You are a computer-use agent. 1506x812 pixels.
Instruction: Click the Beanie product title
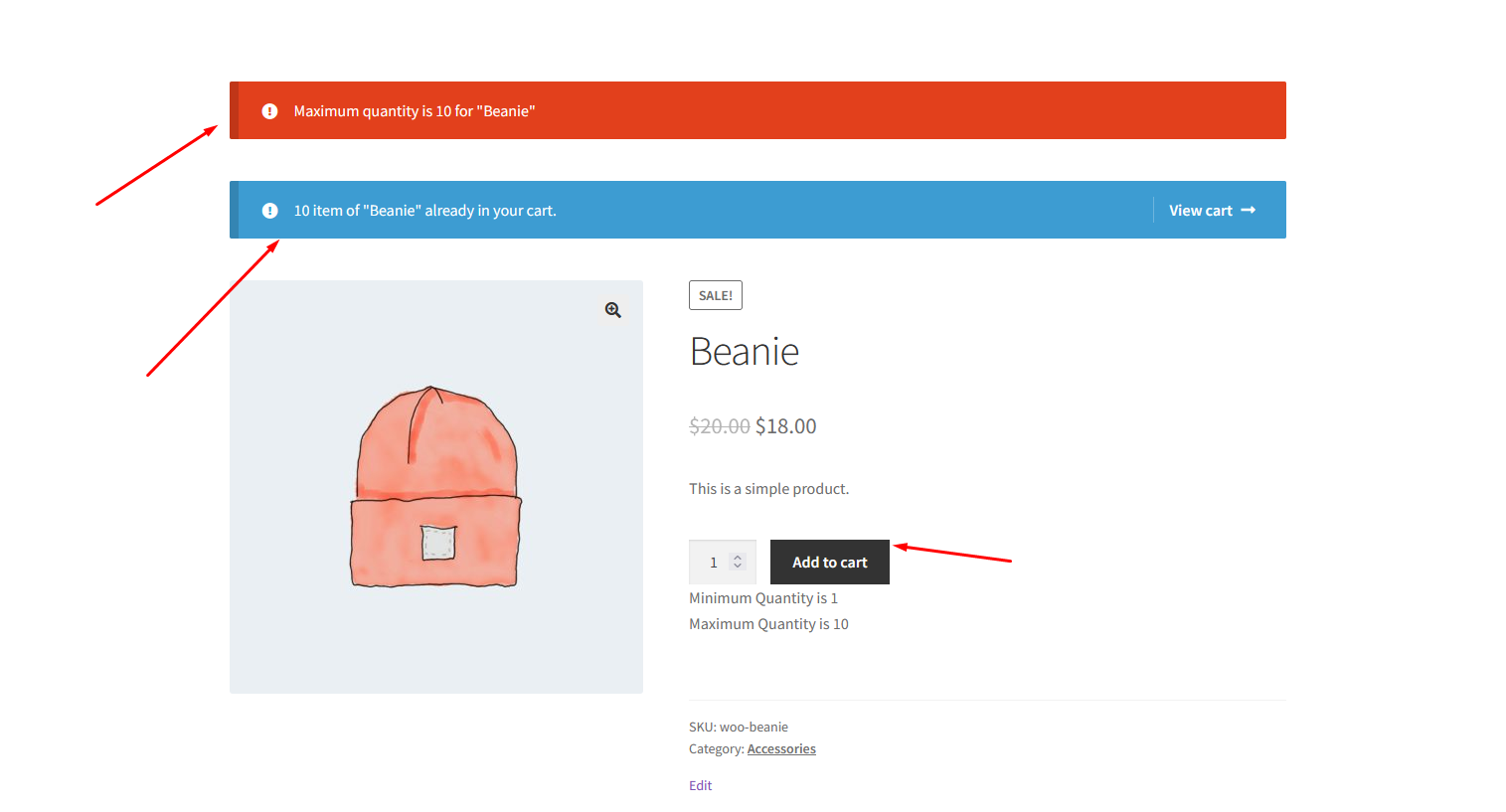745,352
